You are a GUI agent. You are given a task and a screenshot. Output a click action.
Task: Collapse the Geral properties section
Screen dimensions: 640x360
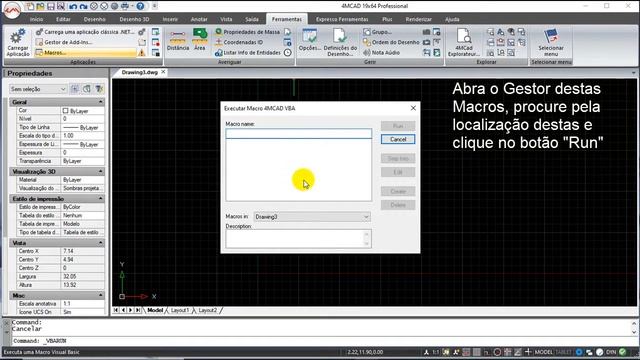100,102
